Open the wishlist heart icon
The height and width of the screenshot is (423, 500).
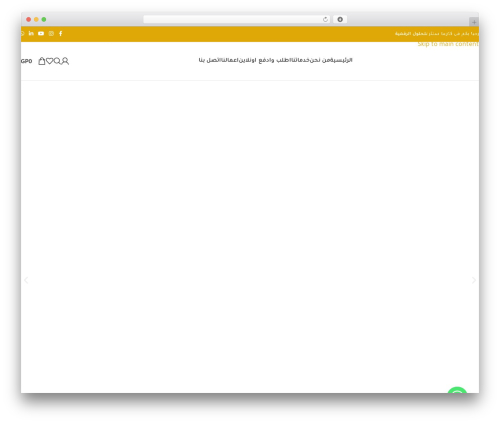(49, 61)
